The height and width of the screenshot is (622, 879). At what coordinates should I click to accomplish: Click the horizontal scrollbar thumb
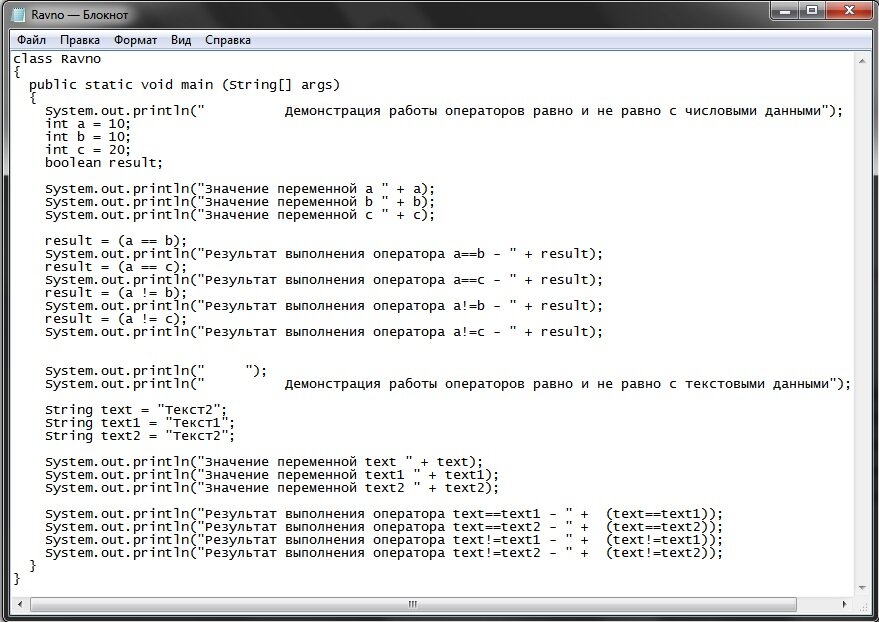413,604
